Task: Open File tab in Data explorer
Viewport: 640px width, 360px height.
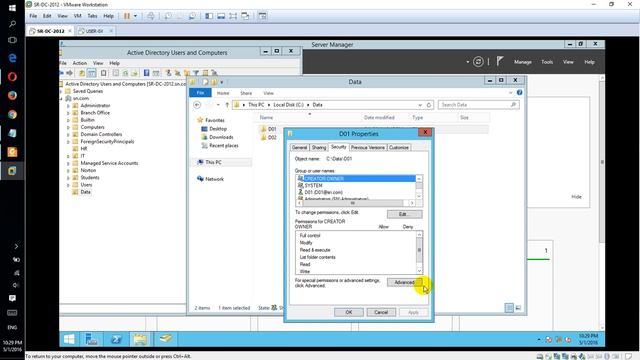Action: (x=200, y=93)
